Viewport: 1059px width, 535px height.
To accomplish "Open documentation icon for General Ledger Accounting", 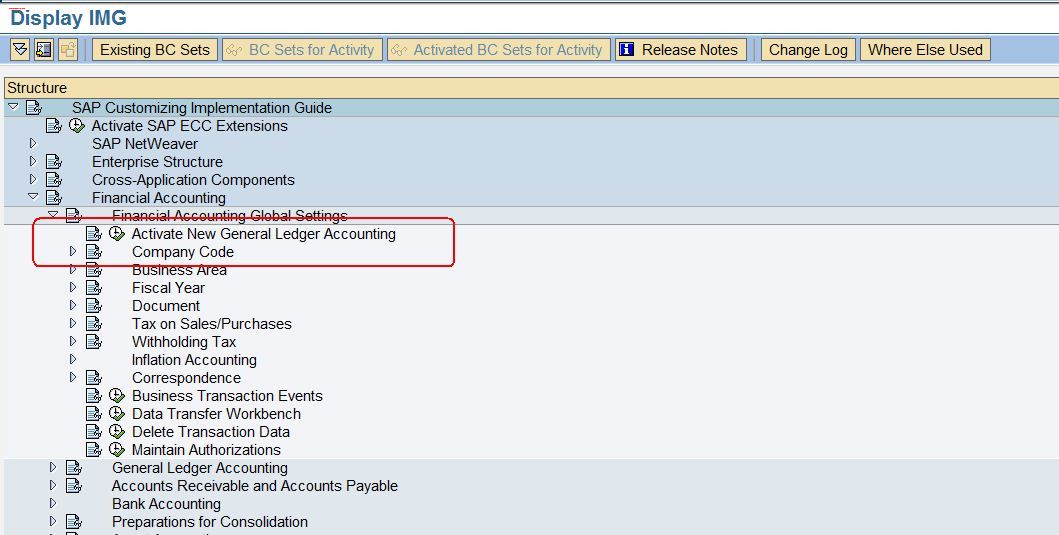I will click(x=74, y=467).
